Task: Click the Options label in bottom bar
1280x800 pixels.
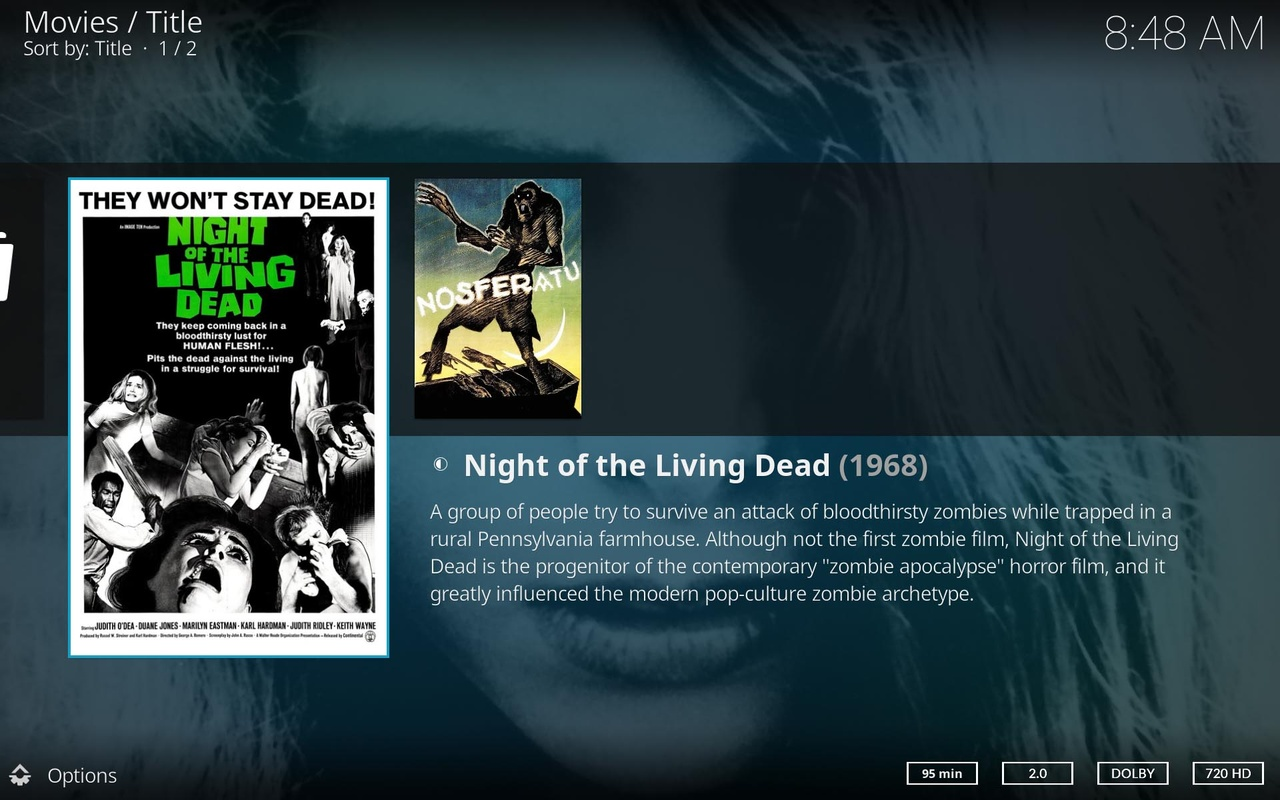Action: click(82, 775)
